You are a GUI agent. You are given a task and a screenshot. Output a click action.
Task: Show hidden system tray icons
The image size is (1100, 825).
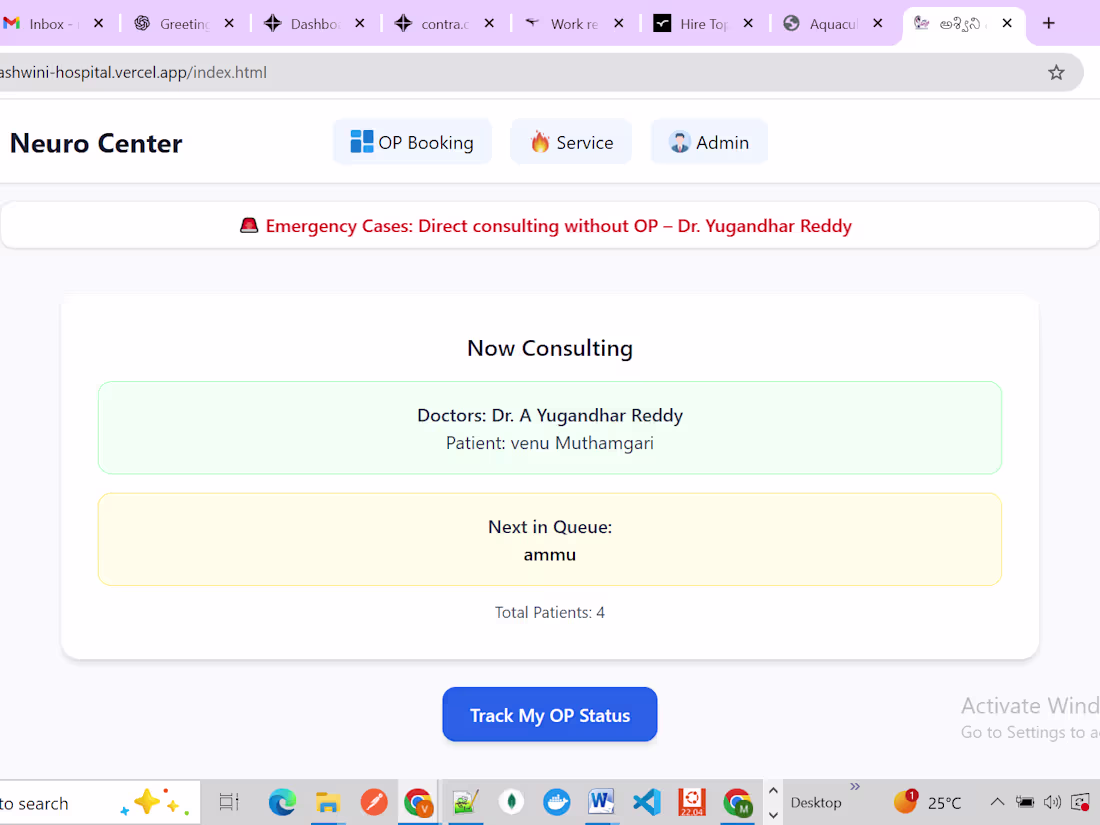[x=997, y=802]
